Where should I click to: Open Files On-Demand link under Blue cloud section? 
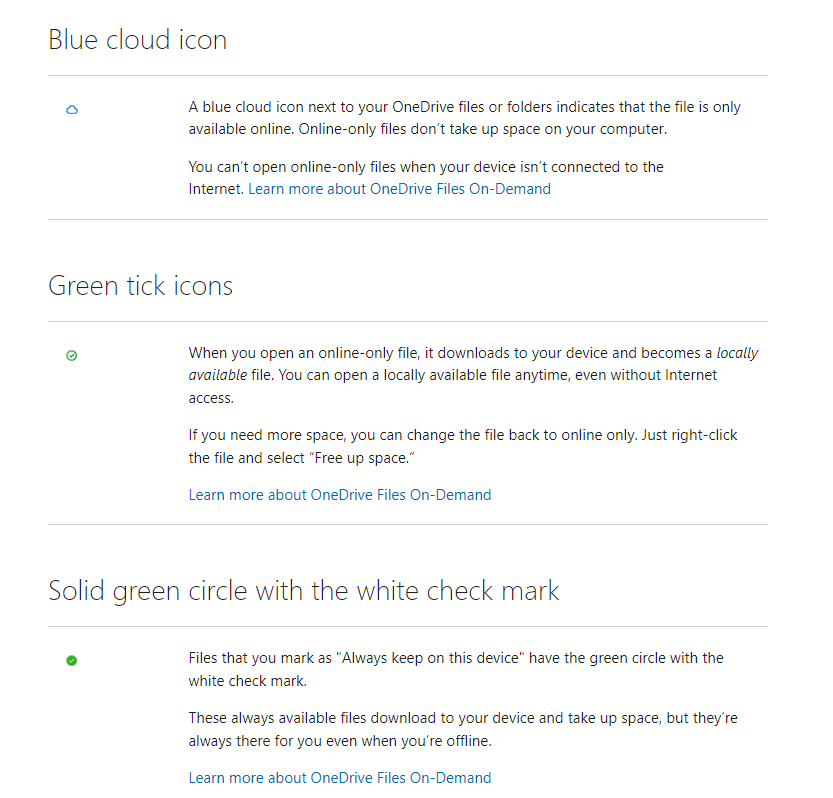399,189
